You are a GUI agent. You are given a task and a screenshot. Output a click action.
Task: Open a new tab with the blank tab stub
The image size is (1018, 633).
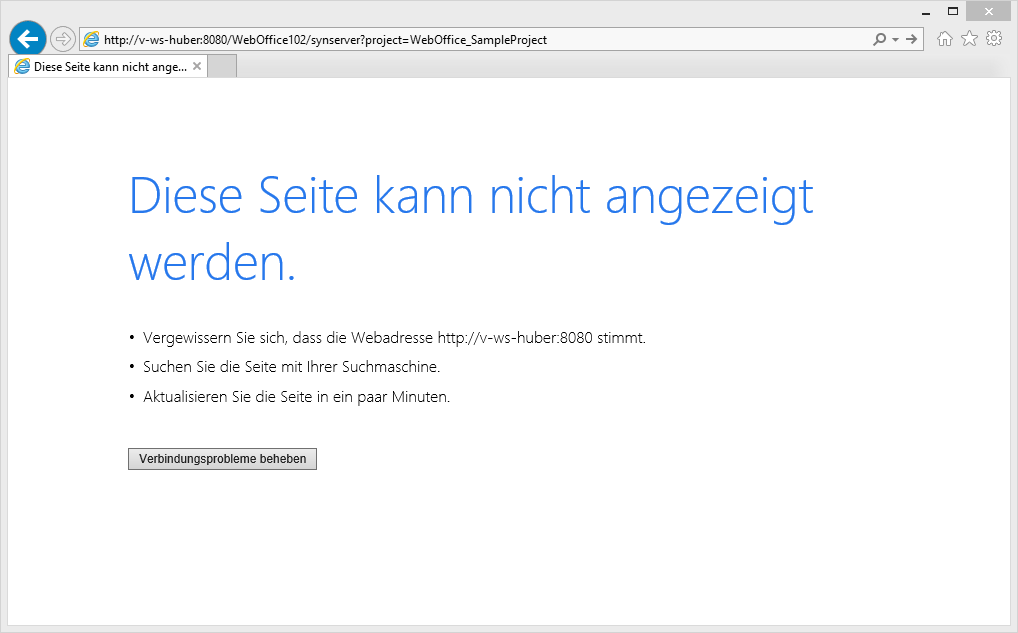pyautogui.click(x=222, y=66)
